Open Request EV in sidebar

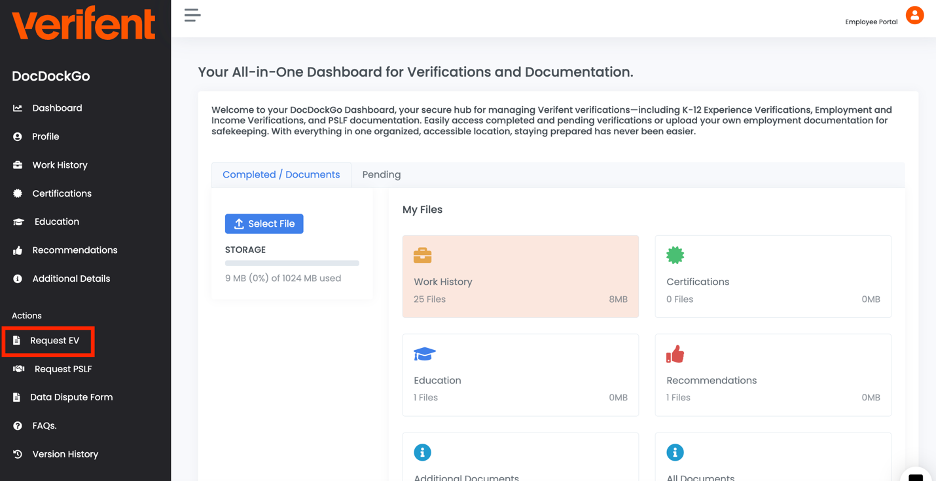54,341
